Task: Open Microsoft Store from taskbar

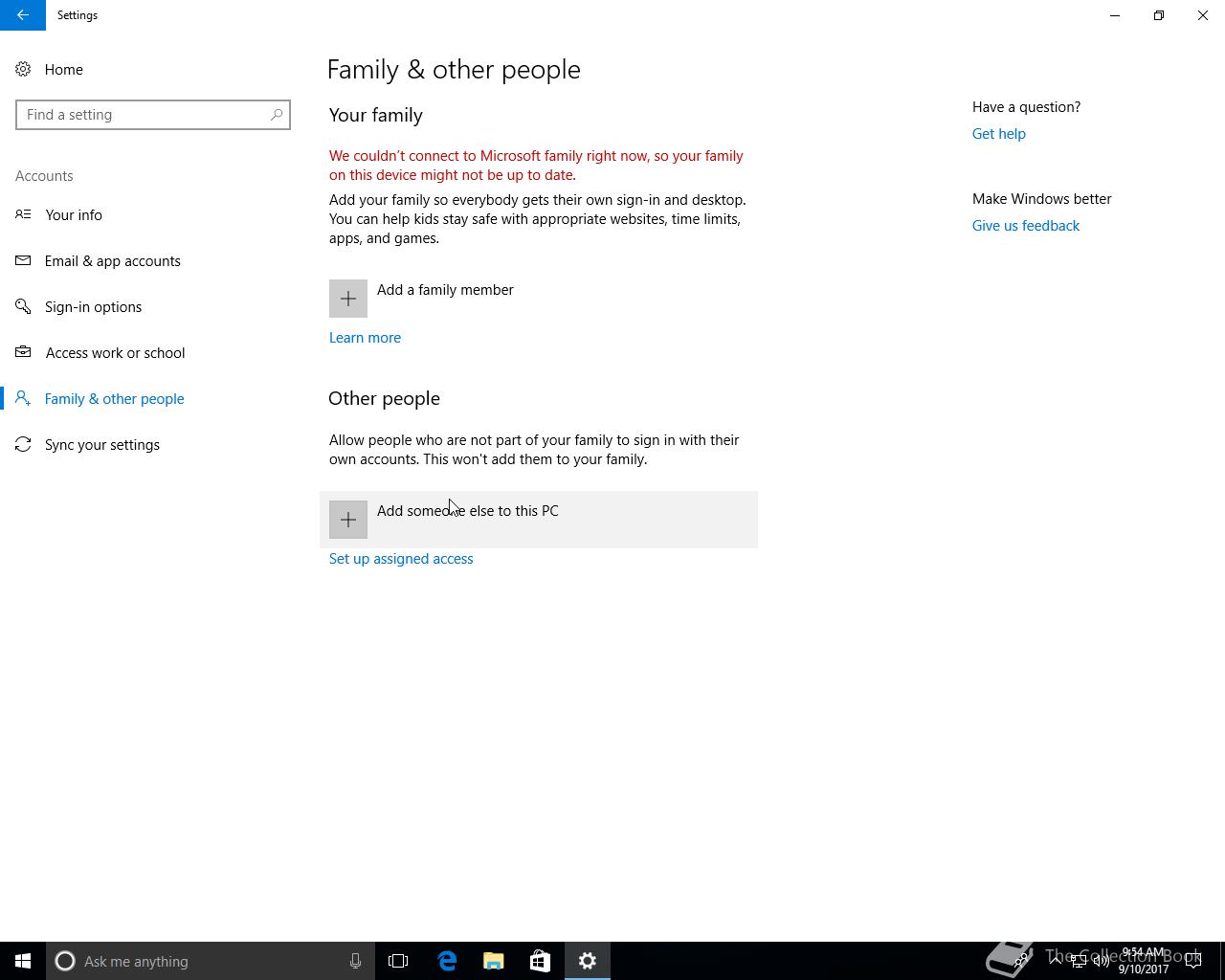Action: point(540,961)
